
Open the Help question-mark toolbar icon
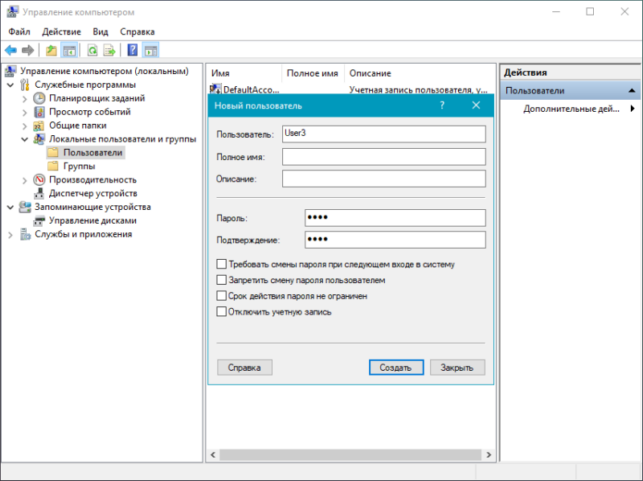[132, 50]
